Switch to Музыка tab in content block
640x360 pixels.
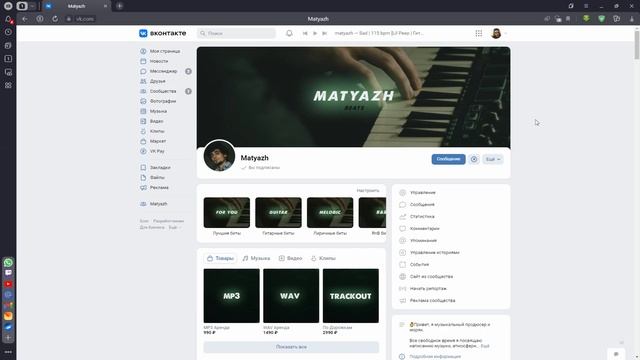256,258
